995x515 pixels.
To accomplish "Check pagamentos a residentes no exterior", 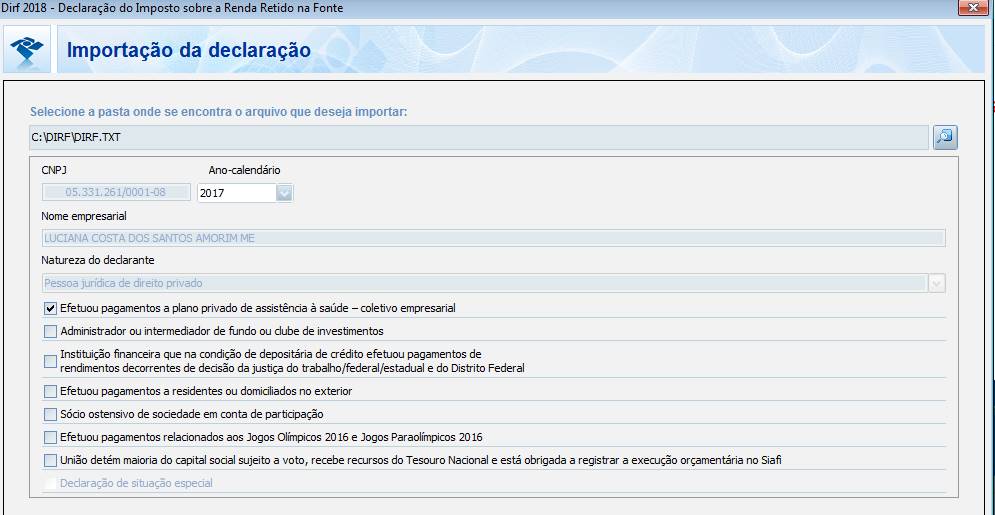I will (x=50, y=391).
